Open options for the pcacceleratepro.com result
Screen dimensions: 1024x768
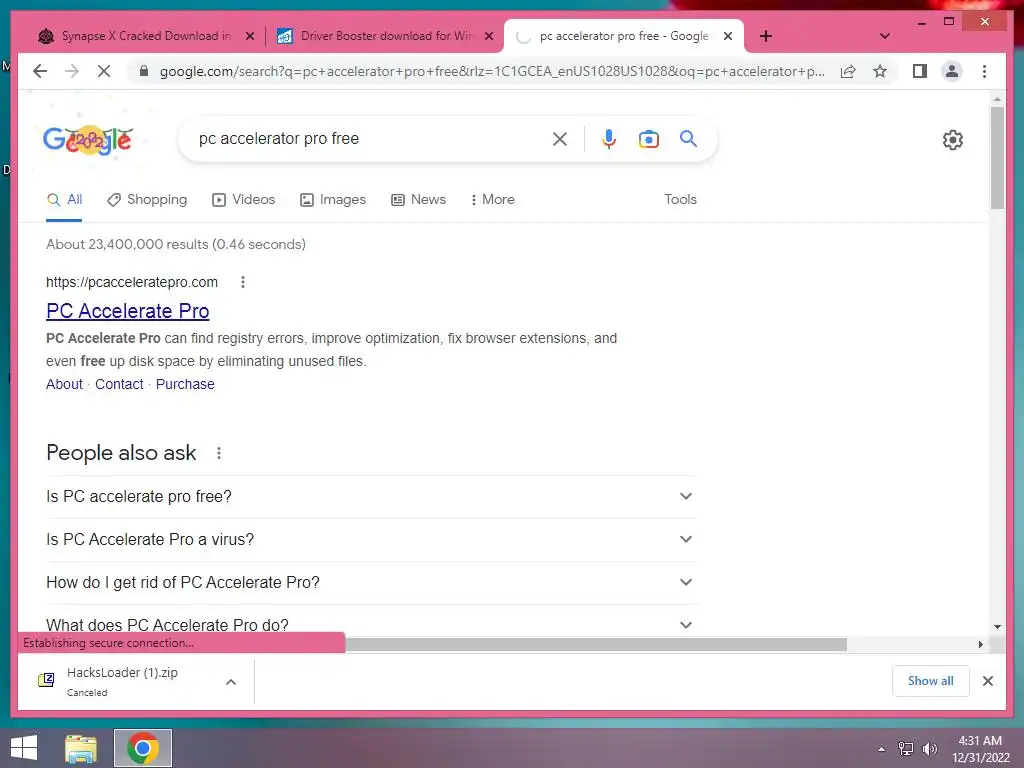tap(243, 282)
